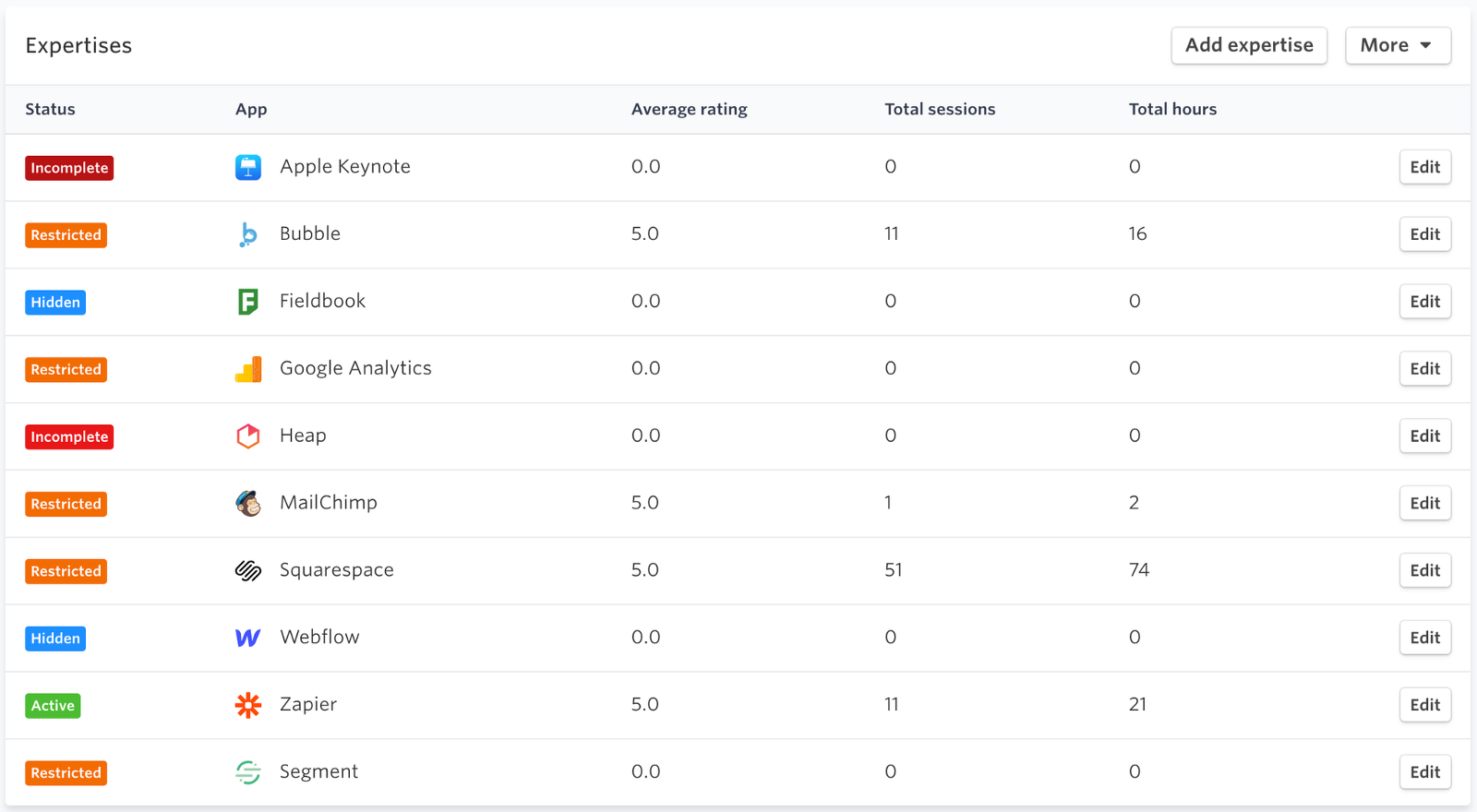The image size is (1477, 812).
Task: Click the Zapier app name
Action: 308,705
